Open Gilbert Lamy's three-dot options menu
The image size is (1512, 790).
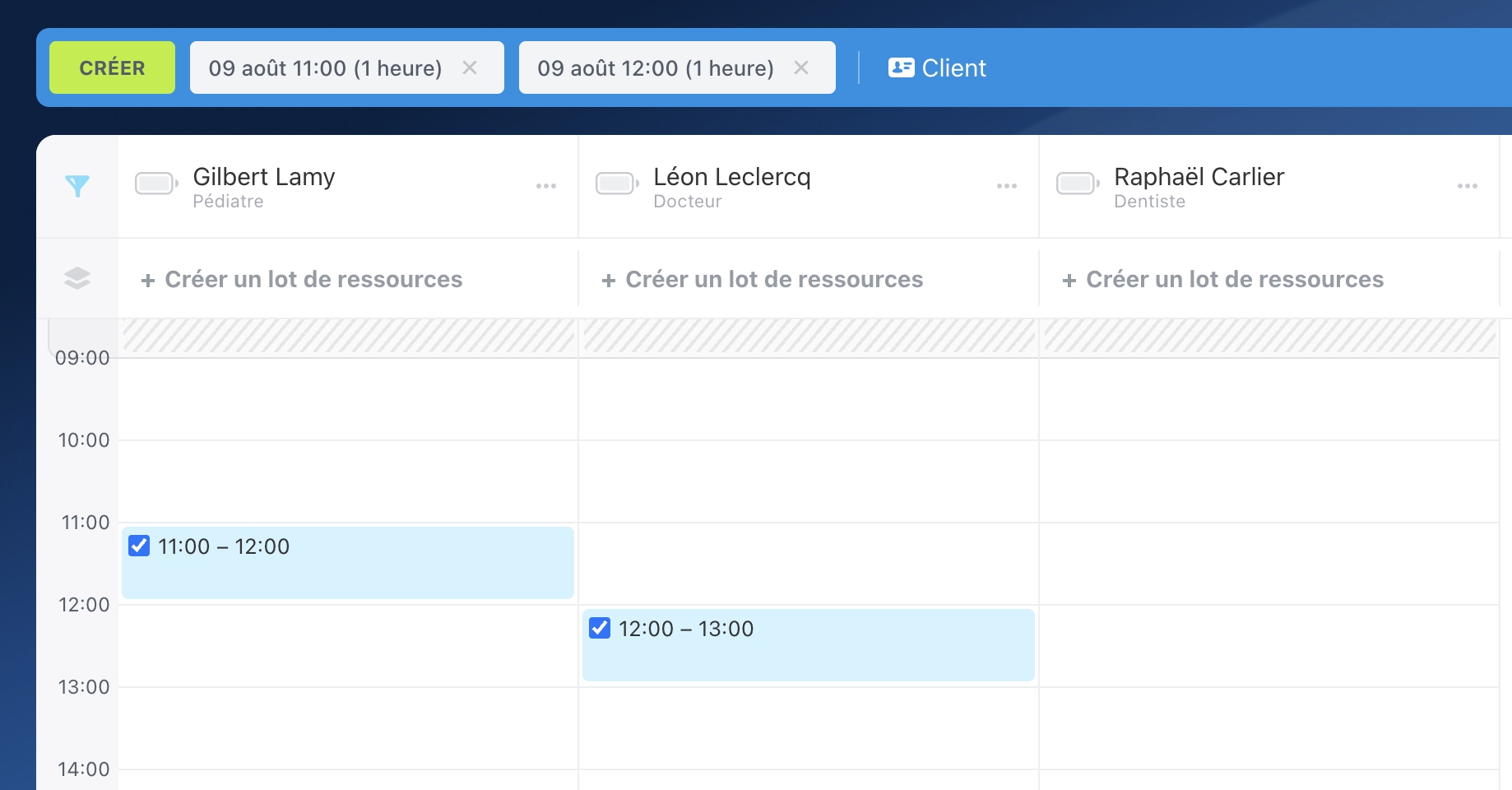click(546, 186)
